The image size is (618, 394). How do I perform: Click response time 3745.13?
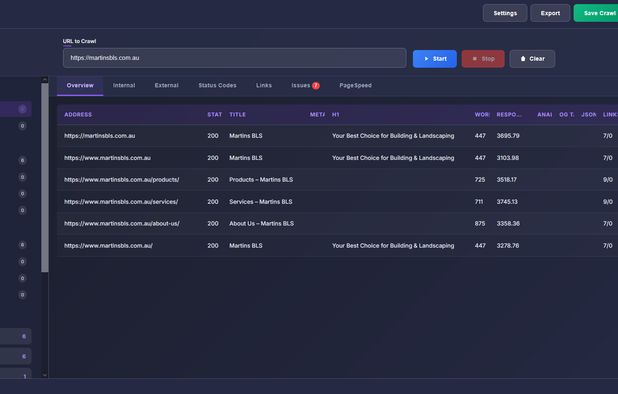point(507,202)
